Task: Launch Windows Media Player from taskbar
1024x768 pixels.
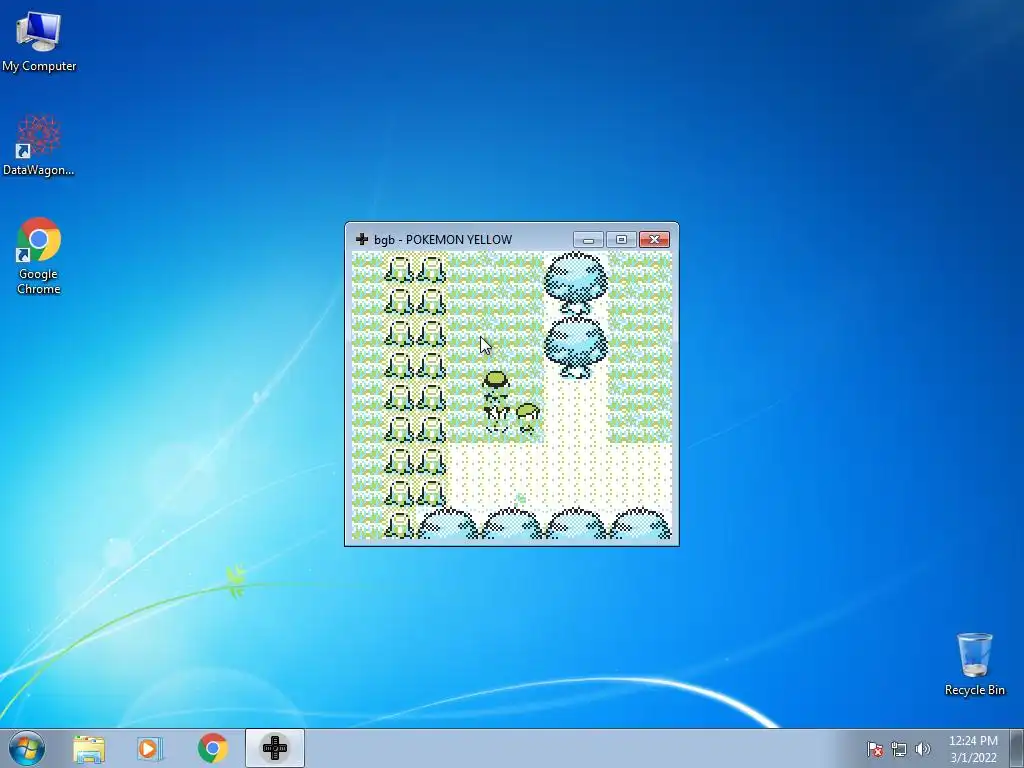Action: pos(150,749)
